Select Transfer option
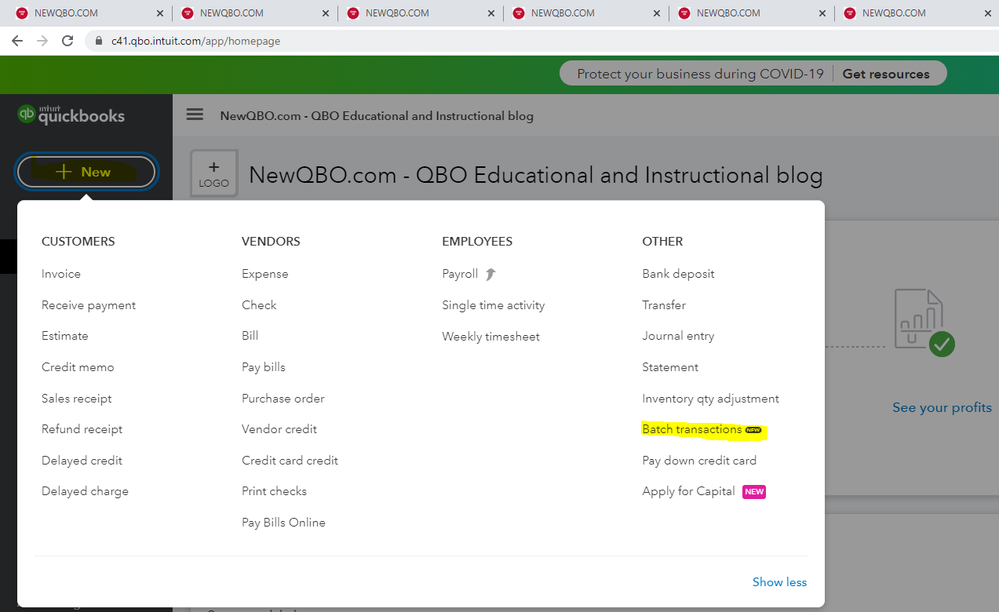This screenshot has height=612, width=999. [664, 305]
